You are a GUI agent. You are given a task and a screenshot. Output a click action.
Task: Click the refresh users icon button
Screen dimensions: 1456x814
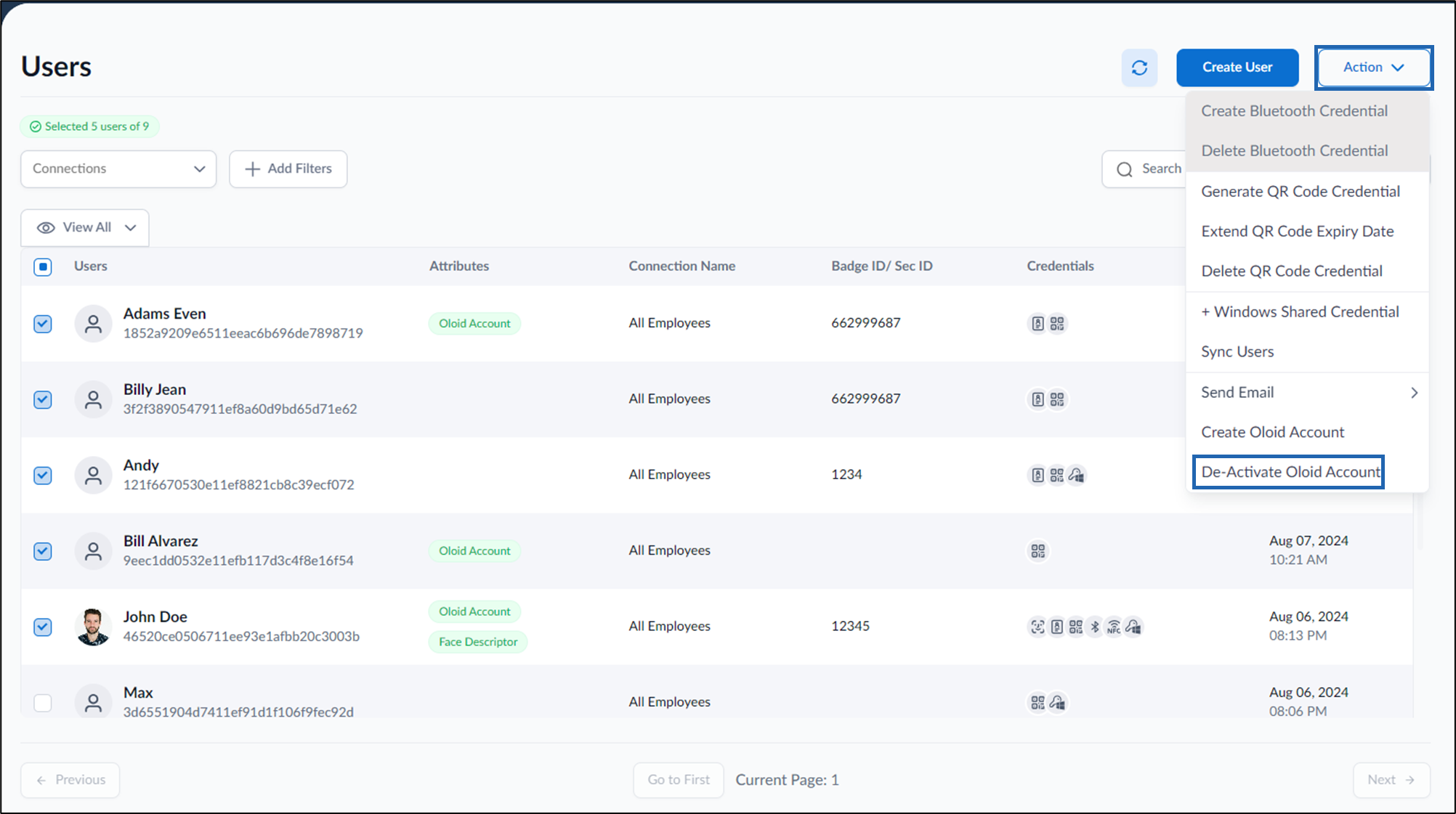point(1139,68)
